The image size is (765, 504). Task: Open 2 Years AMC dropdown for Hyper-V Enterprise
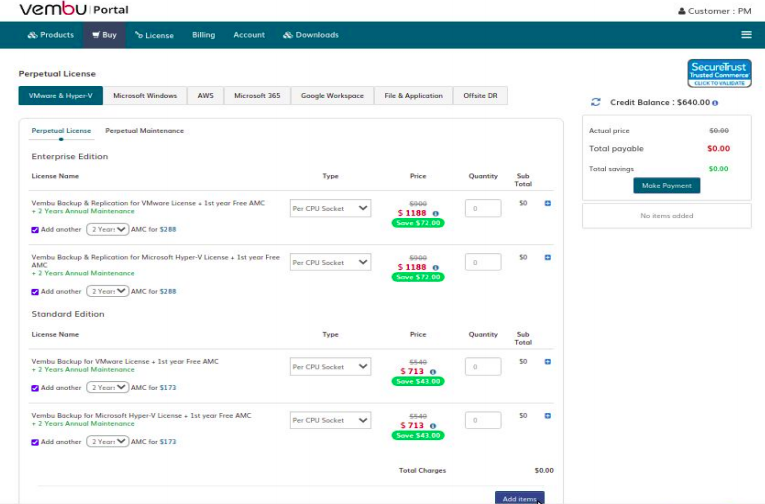click(x=107, y=291)
